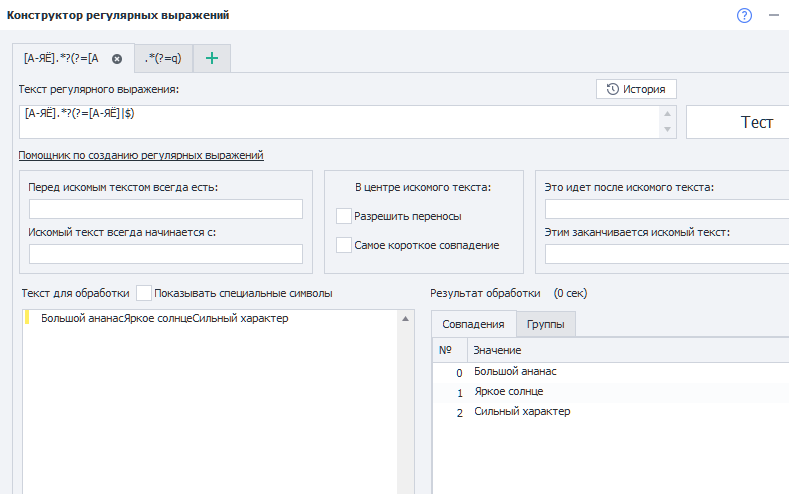Open the help question mark icon
This screenshot has height=494, width=789.
[x=744, y=15]
